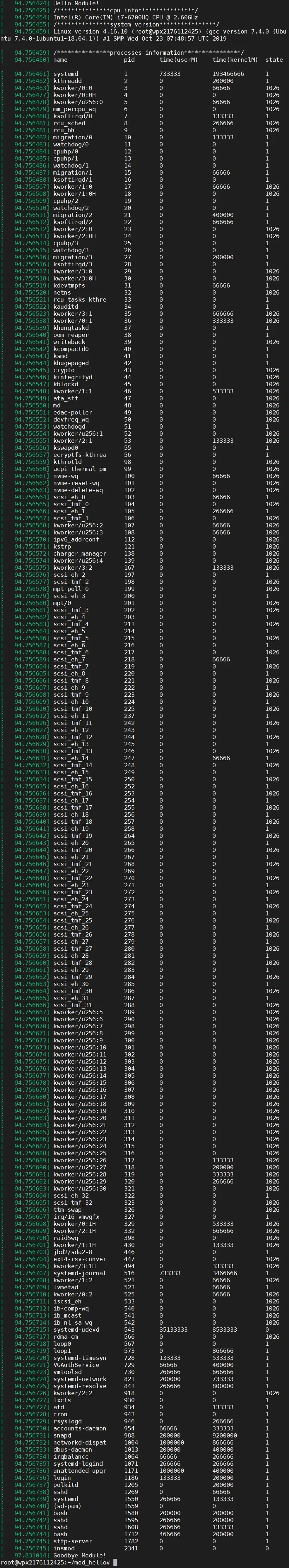Select the 'kdevtmpfs' process name
289x1568 pixels.
click(69, 285)
